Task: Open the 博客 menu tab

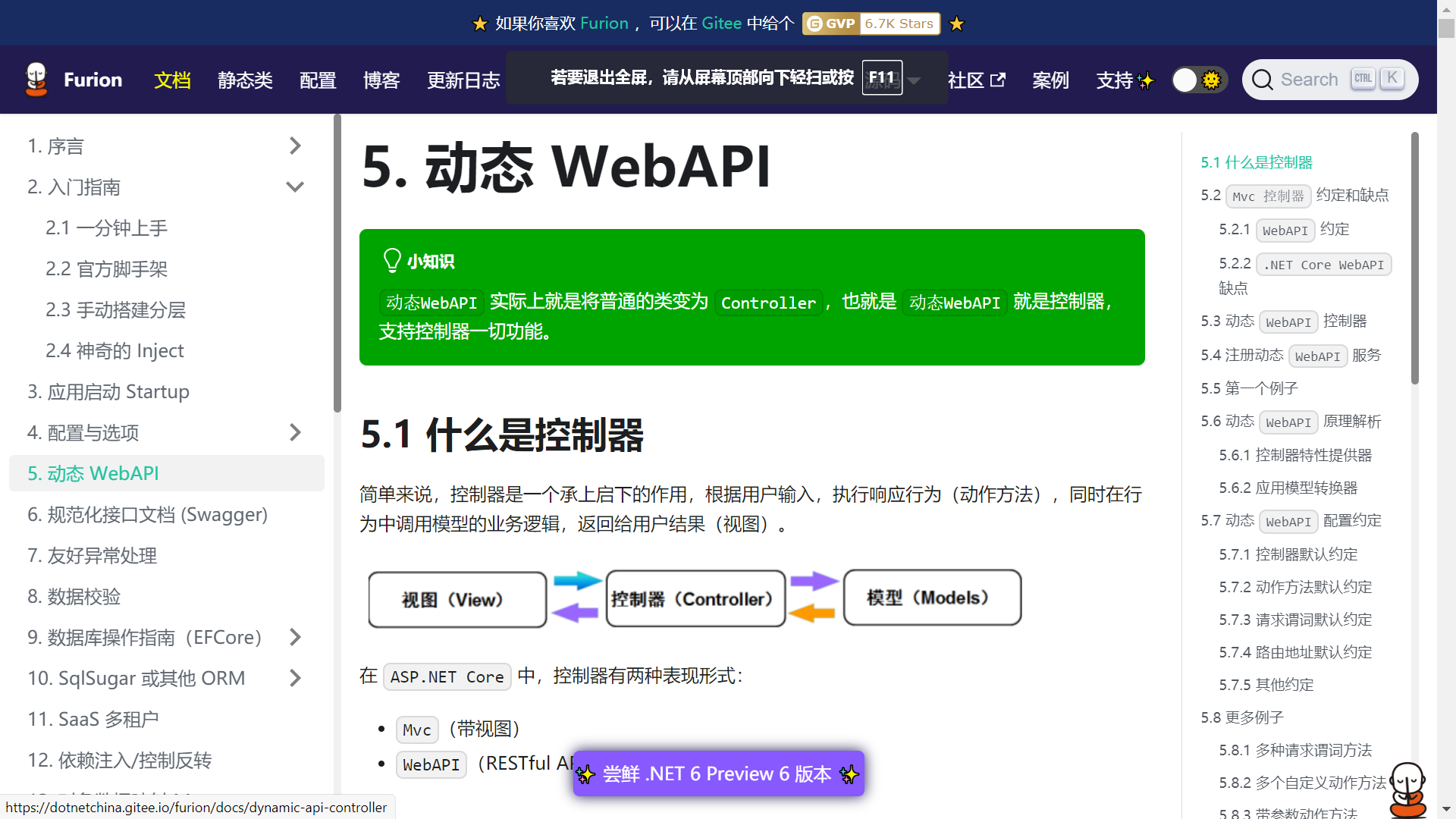Action: pyautogui.click(x=380, y=79)
